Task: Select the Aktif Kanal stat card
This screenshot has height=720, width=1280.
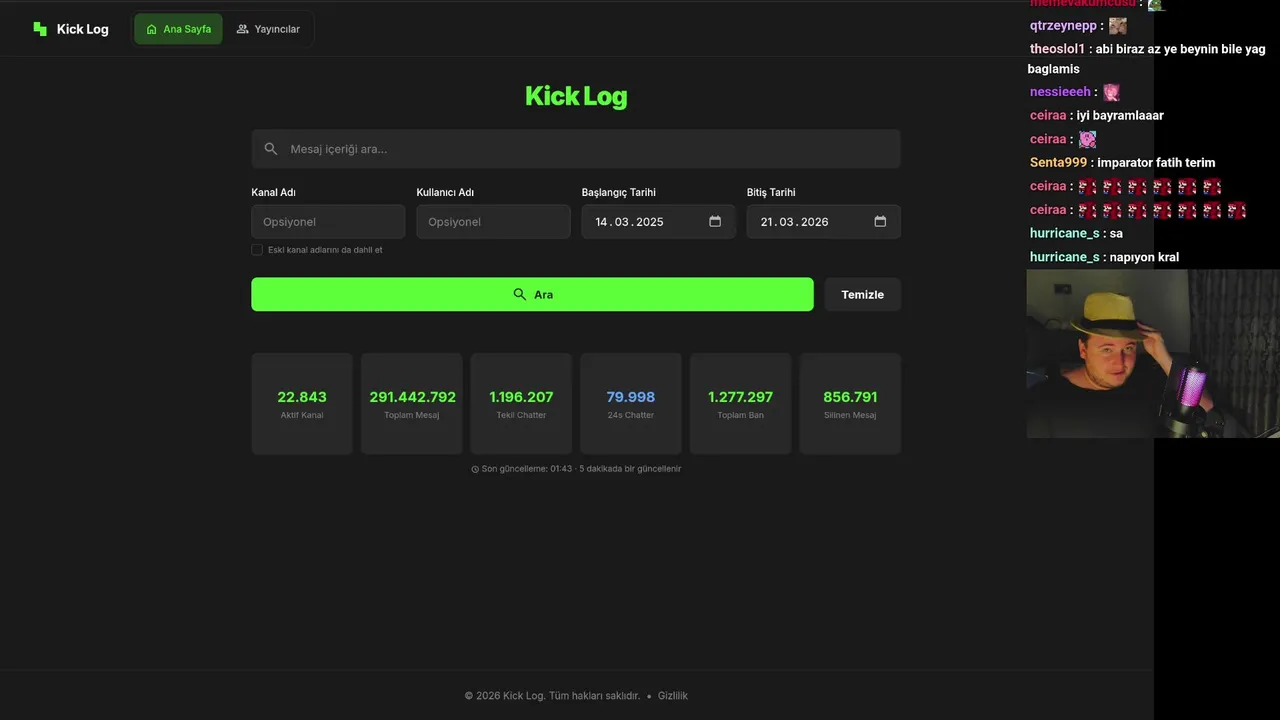Action: (302, 404)
